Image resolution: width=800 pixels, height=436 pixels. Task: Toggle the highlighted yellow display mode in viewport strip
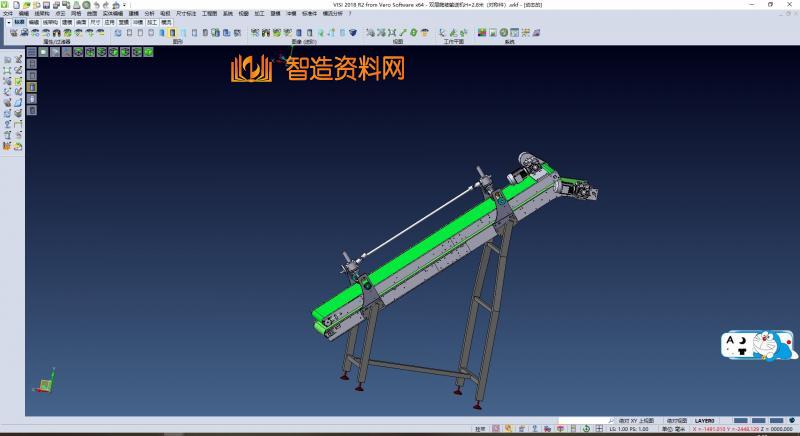(31, 87)
